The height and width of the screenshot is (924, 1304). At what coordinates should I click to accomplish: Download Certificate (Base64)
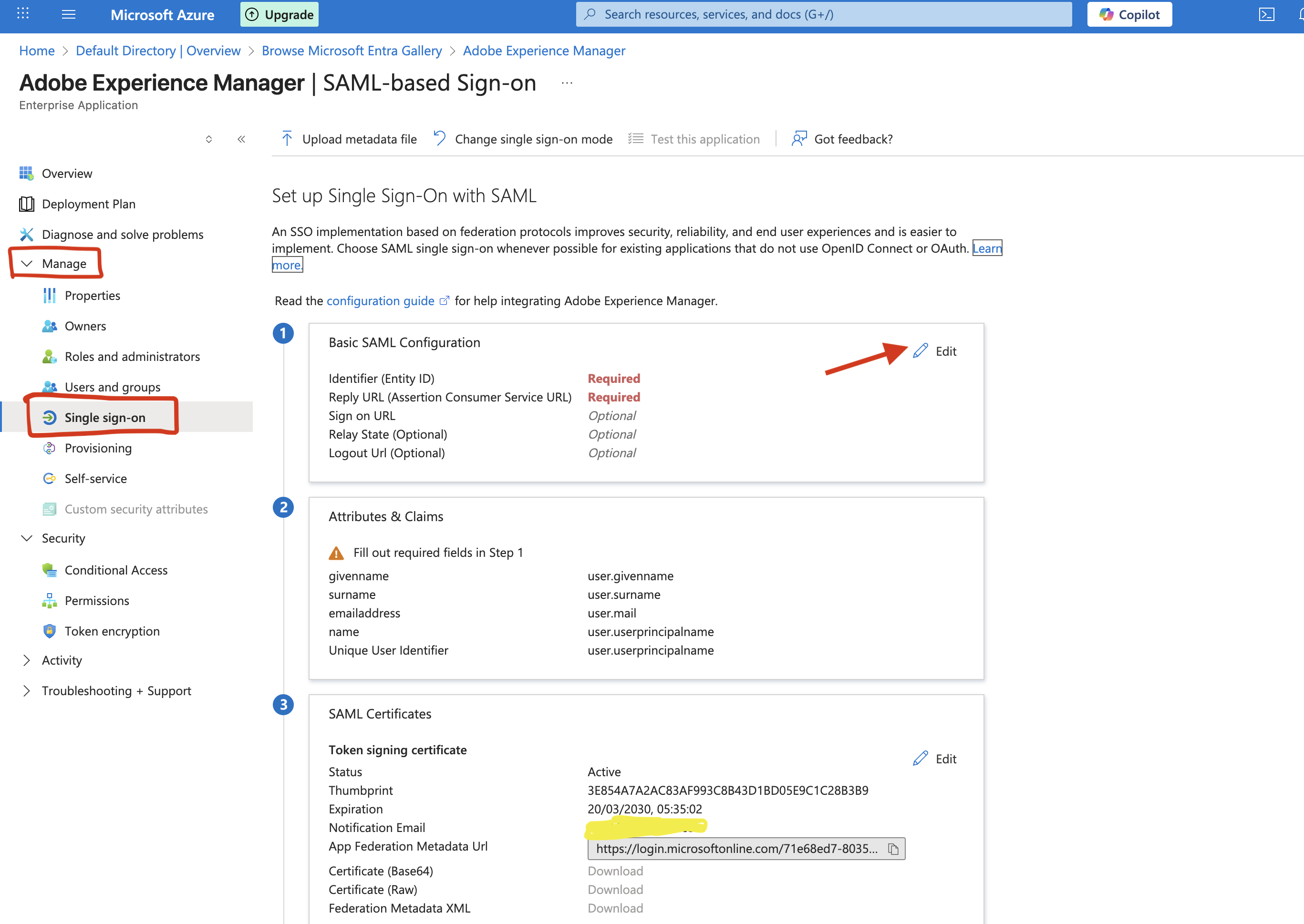[x=615, y=872]
